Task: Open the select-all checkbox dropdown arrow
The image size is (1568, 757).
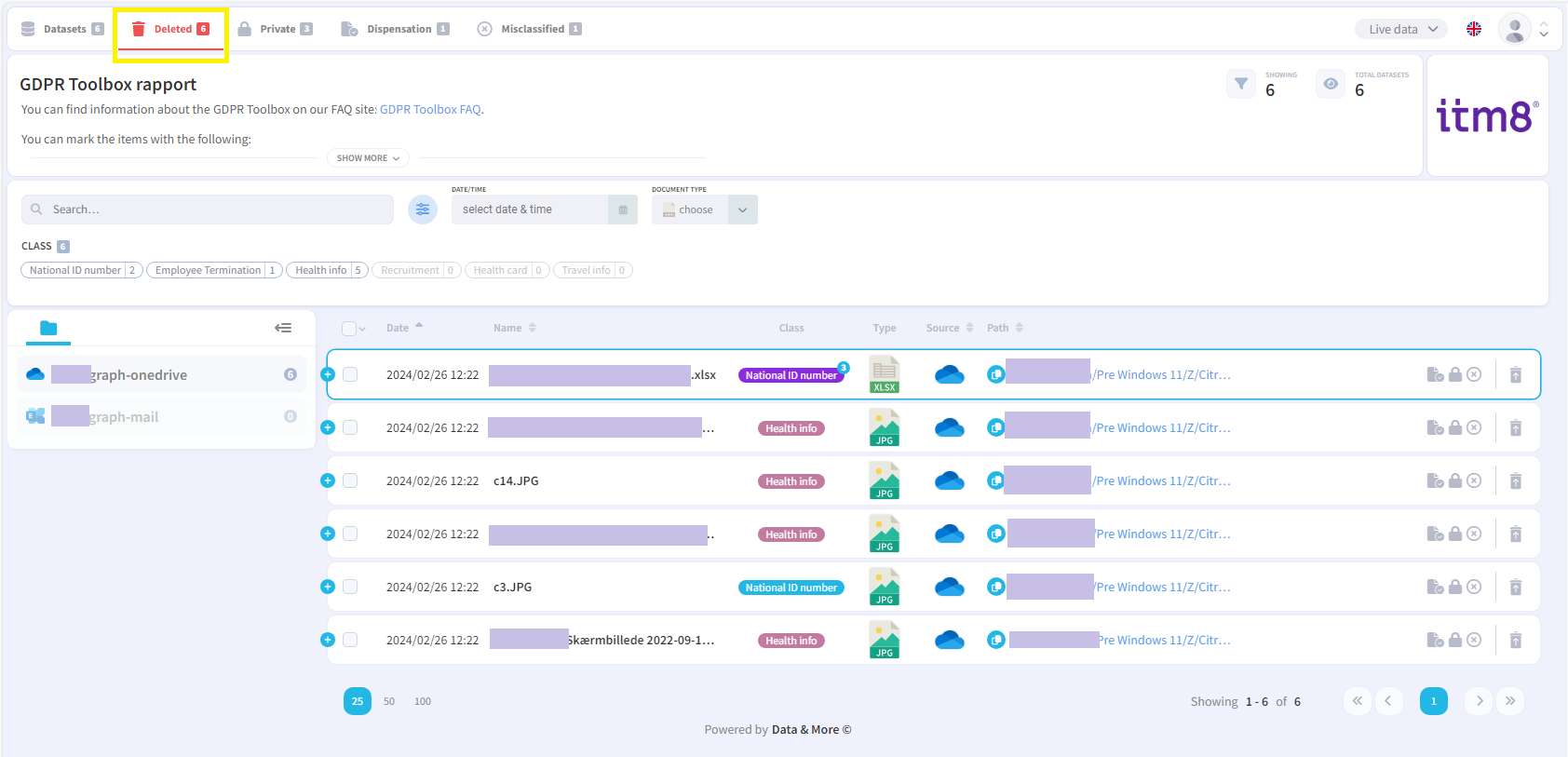Action: [x=362, y=329]
